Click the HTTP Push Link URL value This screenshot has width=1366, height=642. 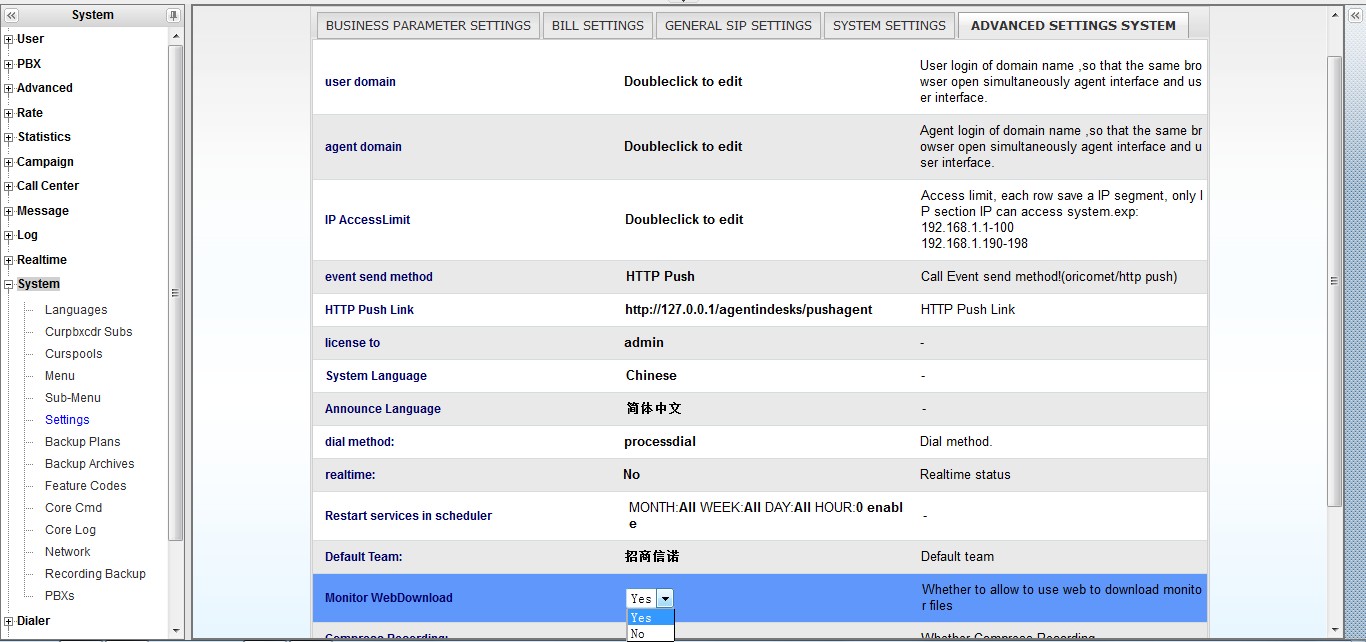748,310
